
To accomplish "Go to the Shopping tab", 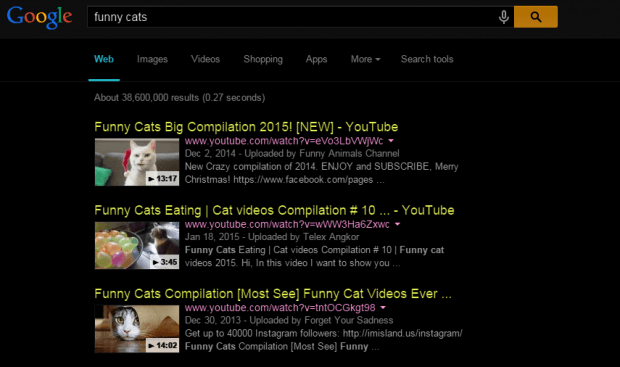I will [263, 59].
